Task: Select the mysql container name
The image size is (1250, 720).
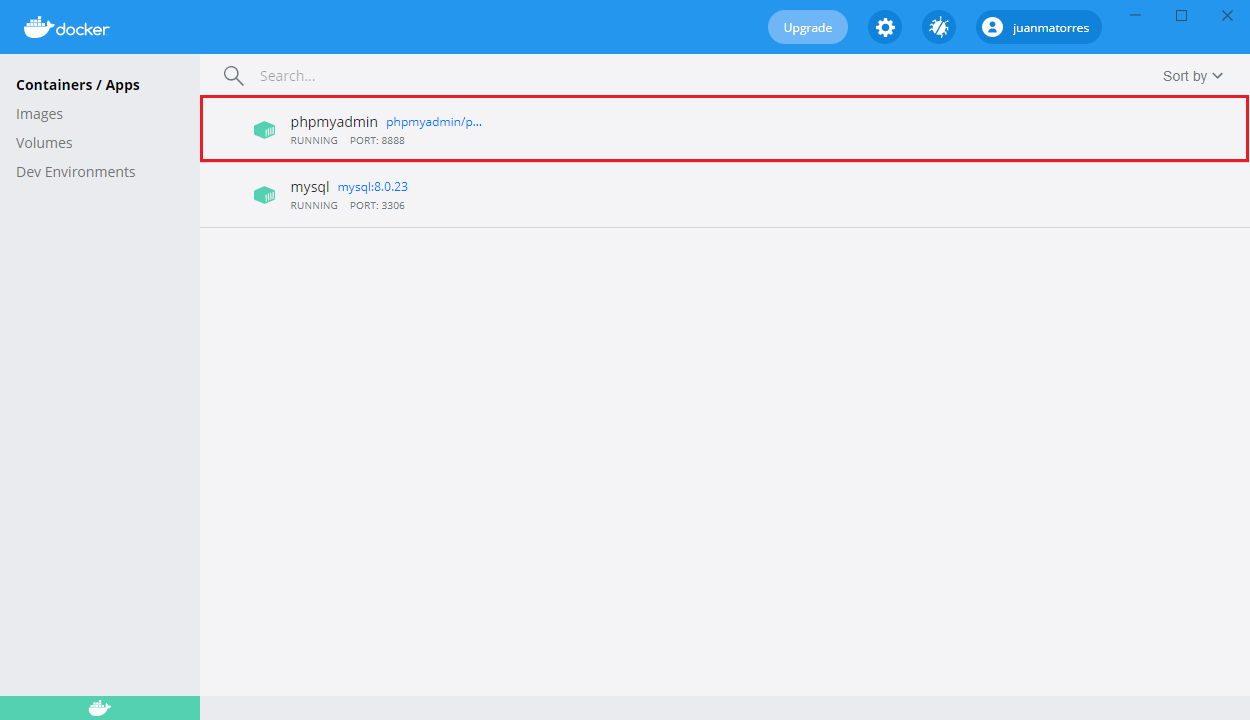Action: (310, 187)
